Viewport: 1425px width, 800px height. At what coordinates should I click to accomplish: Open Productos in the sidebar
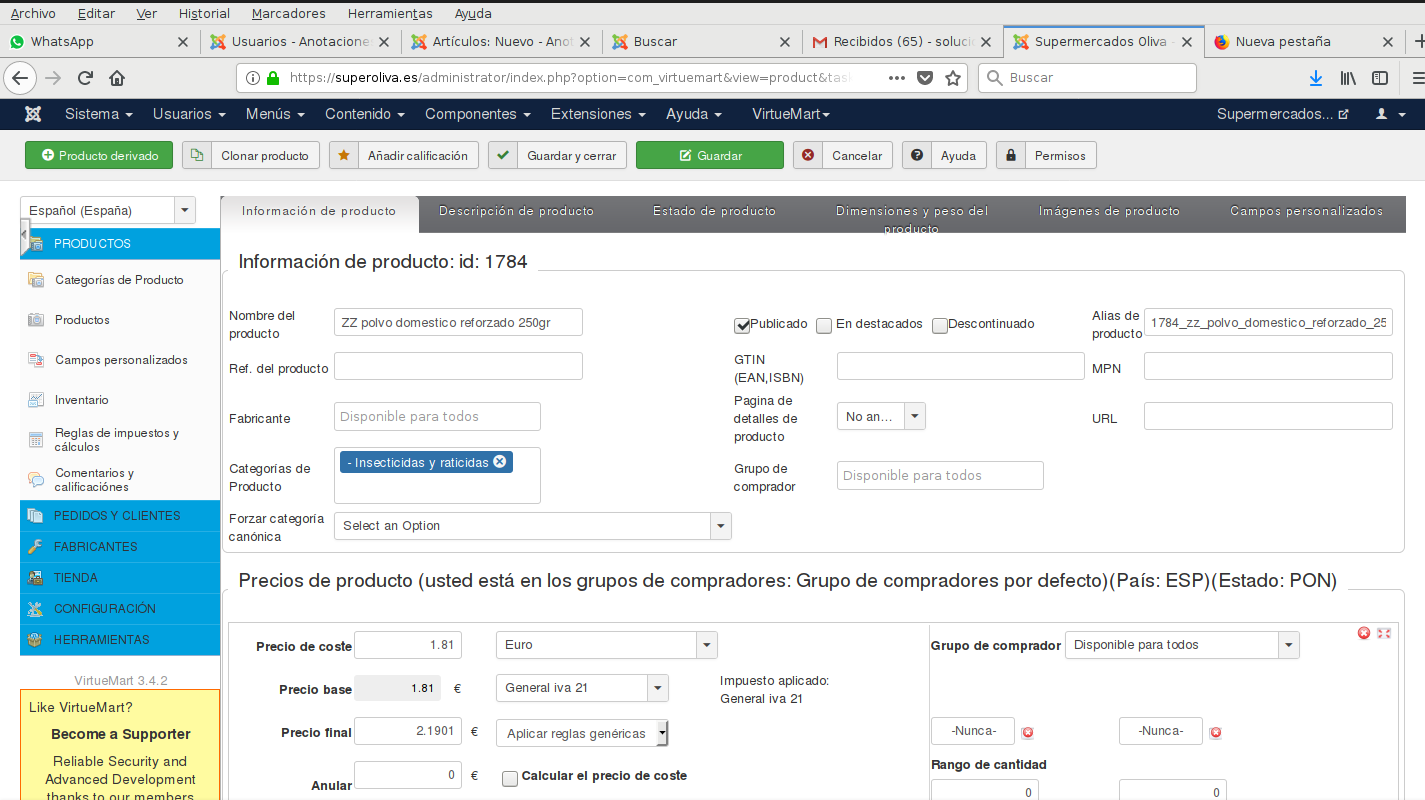(x=82, y=320)
